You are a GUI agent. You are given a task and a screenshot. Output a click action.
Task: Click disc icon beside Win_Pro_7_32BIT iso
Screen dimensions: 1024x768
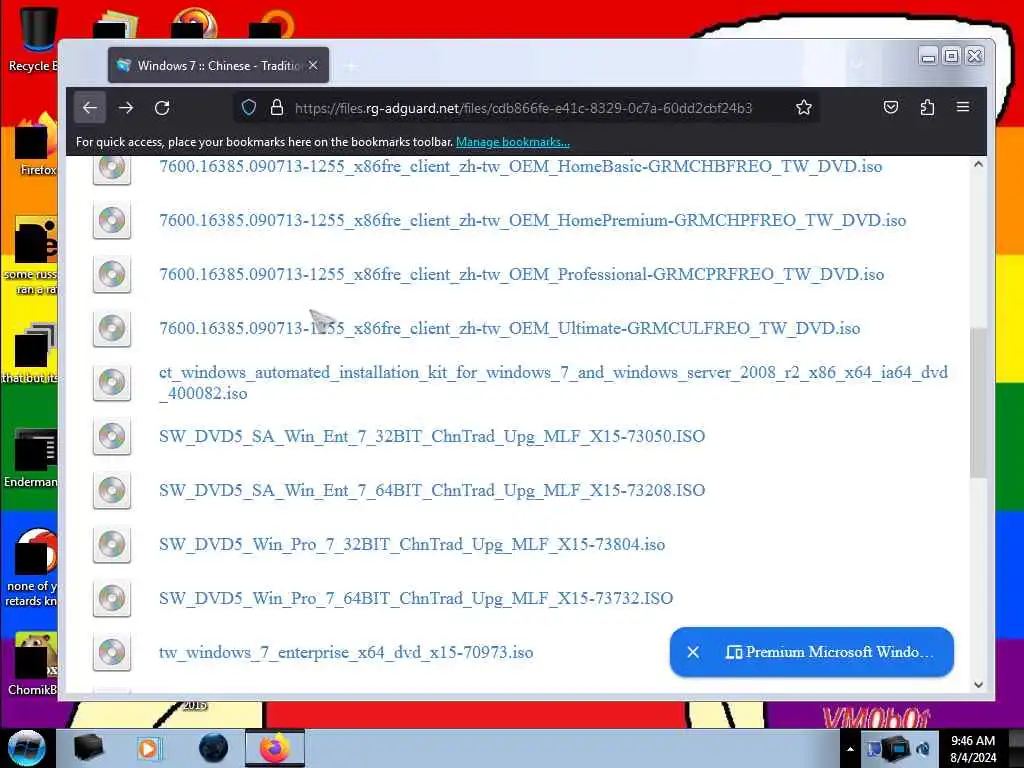pos(112,545)
